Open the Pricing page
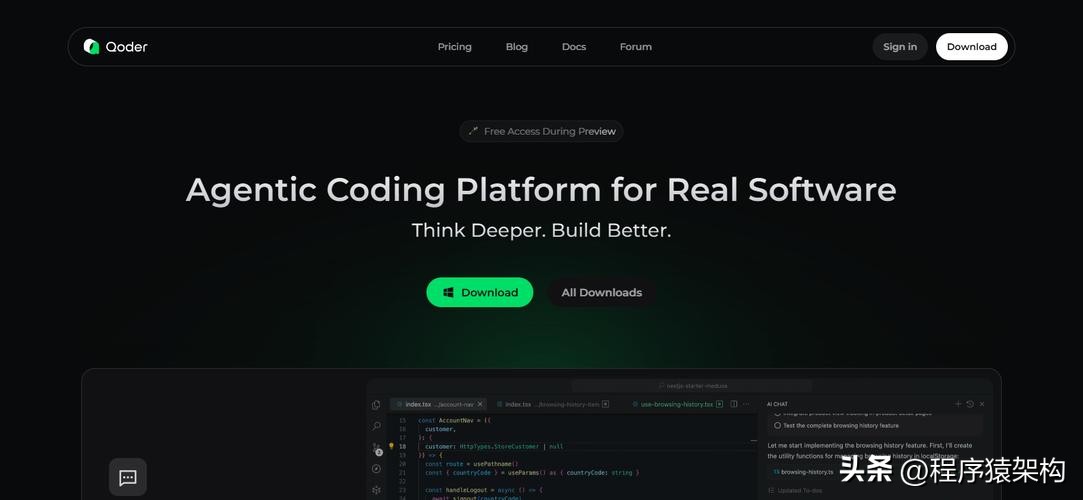Viewport: 1083px width, 500px height. pos(454,47)
